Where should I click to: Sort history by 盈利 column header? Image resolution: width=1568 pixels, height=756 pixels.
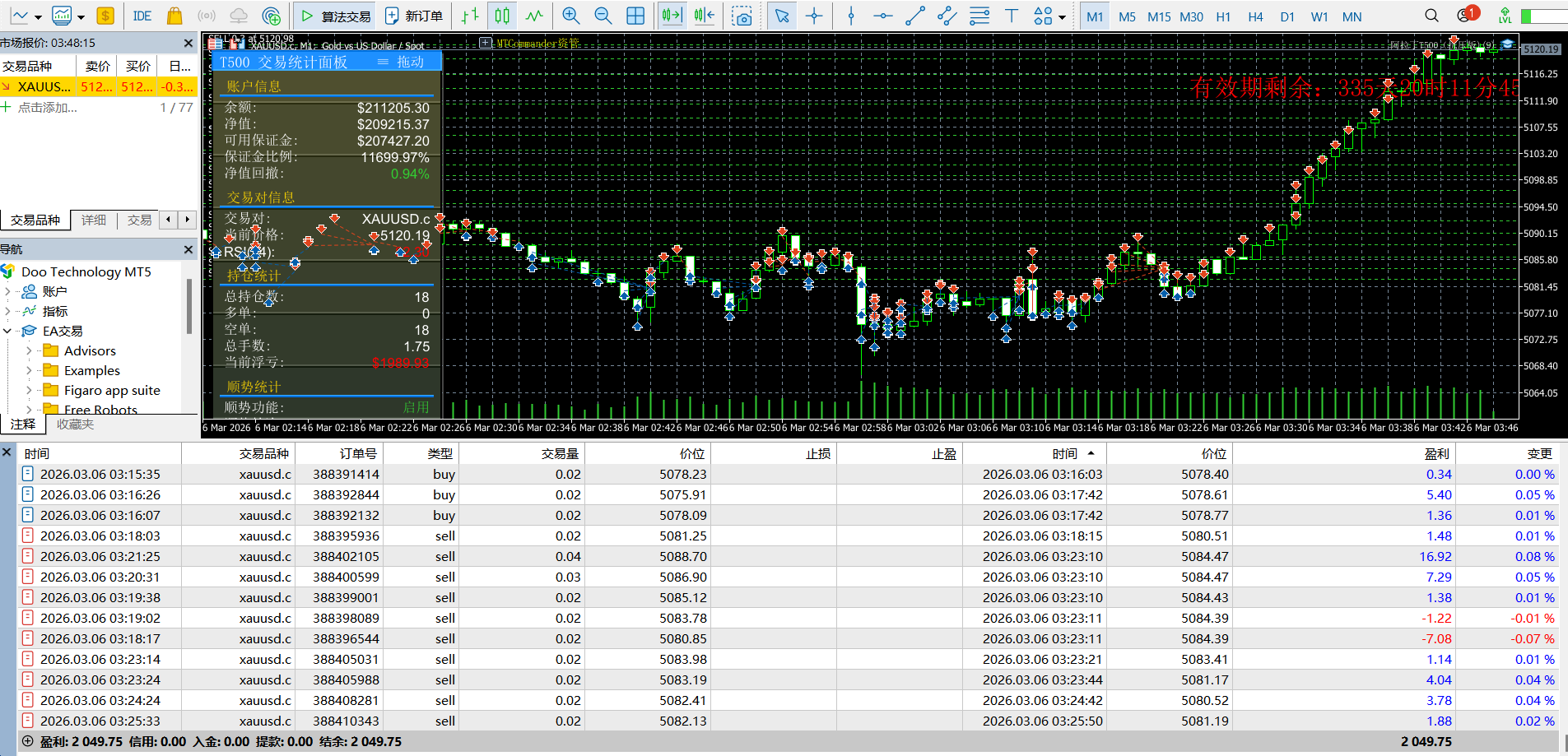point(1436,453)
